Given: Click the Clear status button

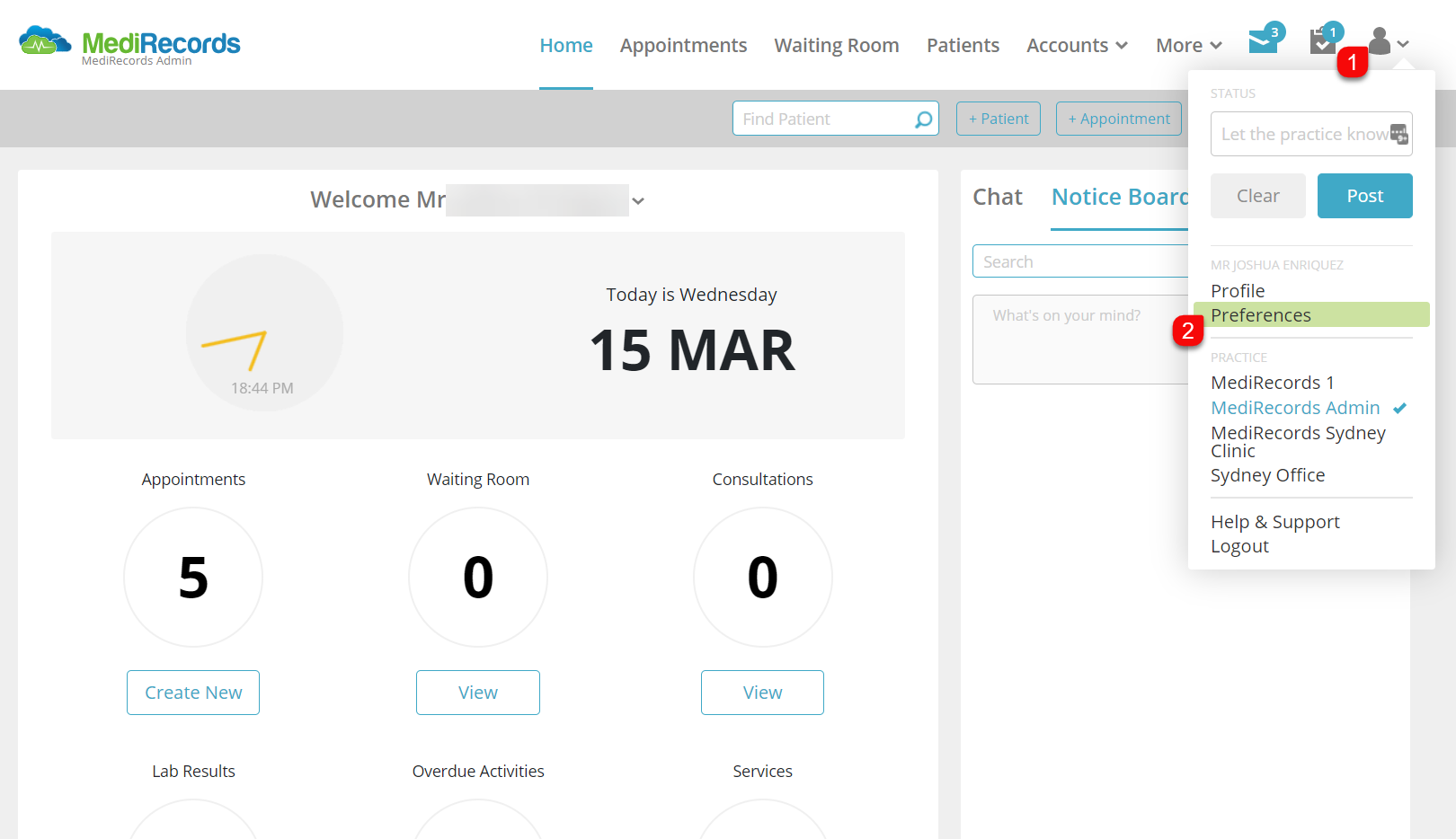Looking at the screenshot, I should coord(1258,196).
